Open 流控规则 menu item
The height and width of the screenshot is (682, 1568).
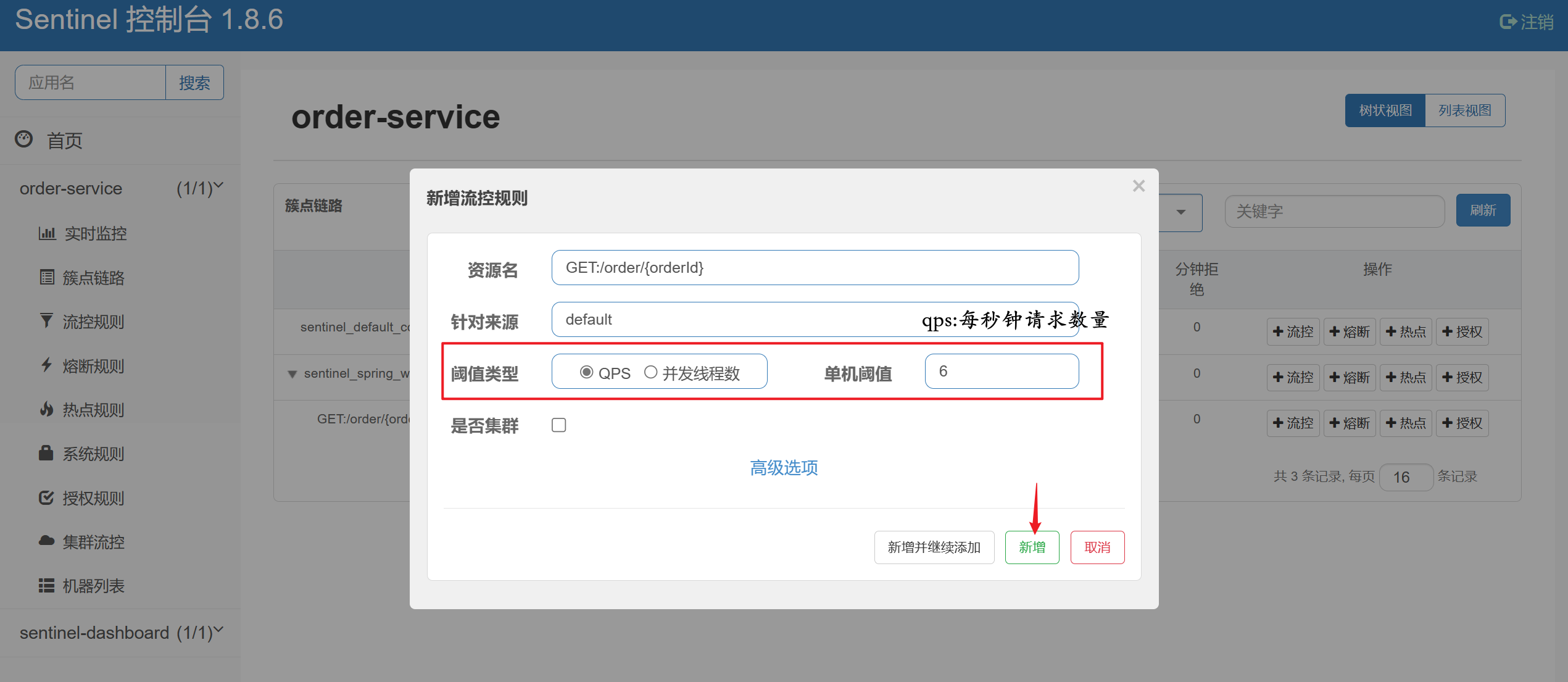pos(94,322)
